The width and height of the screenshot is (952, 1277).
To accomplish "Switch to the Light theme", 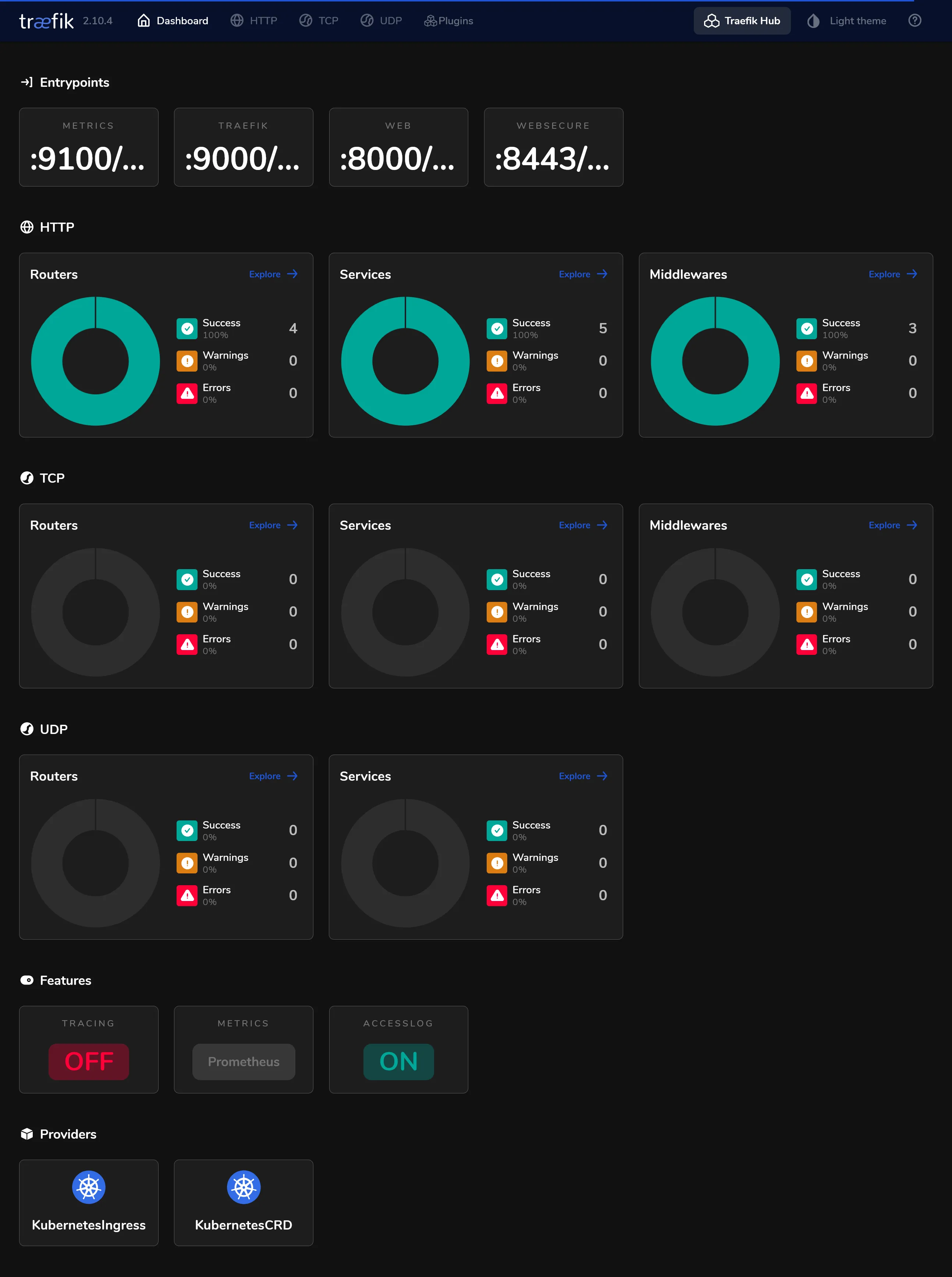I will point(845,20).
